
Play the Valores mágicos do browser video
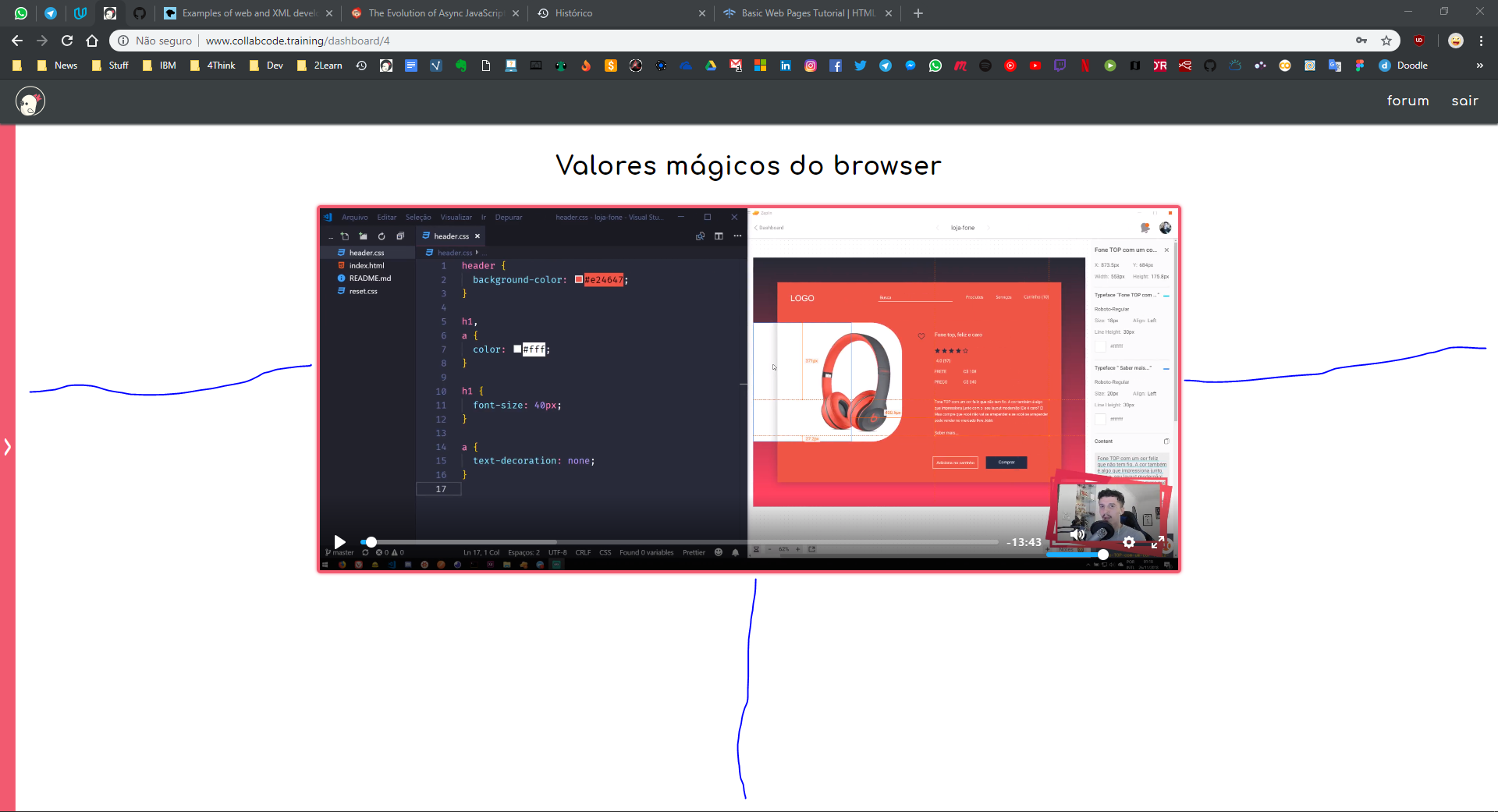[339, 542]
